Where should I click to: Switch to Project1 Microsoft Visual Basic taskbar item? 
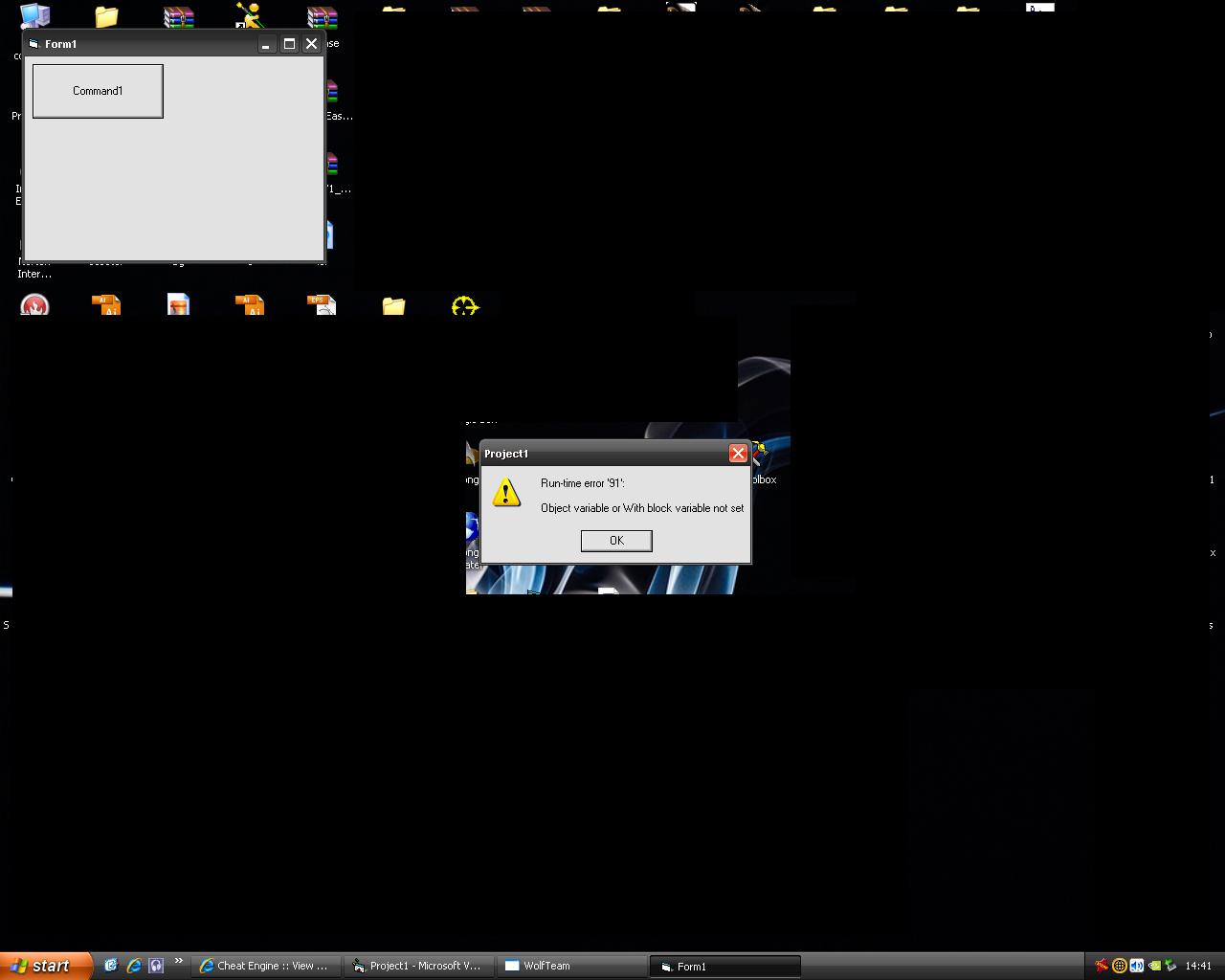click(416, 966)
